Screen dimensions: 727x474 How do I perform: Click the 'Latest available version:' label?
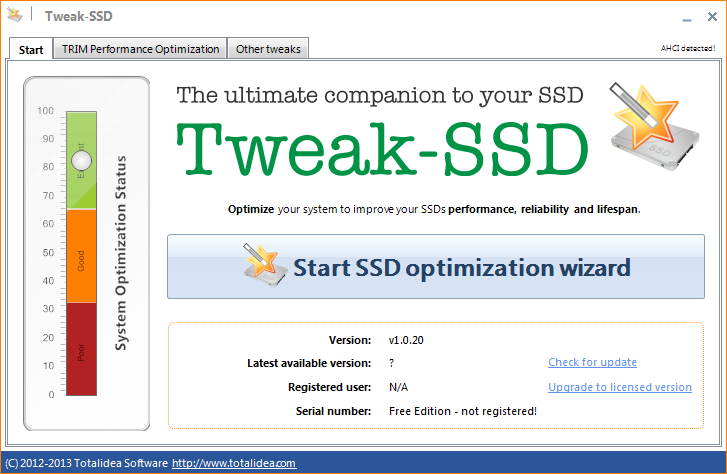(x=309, y=363)
